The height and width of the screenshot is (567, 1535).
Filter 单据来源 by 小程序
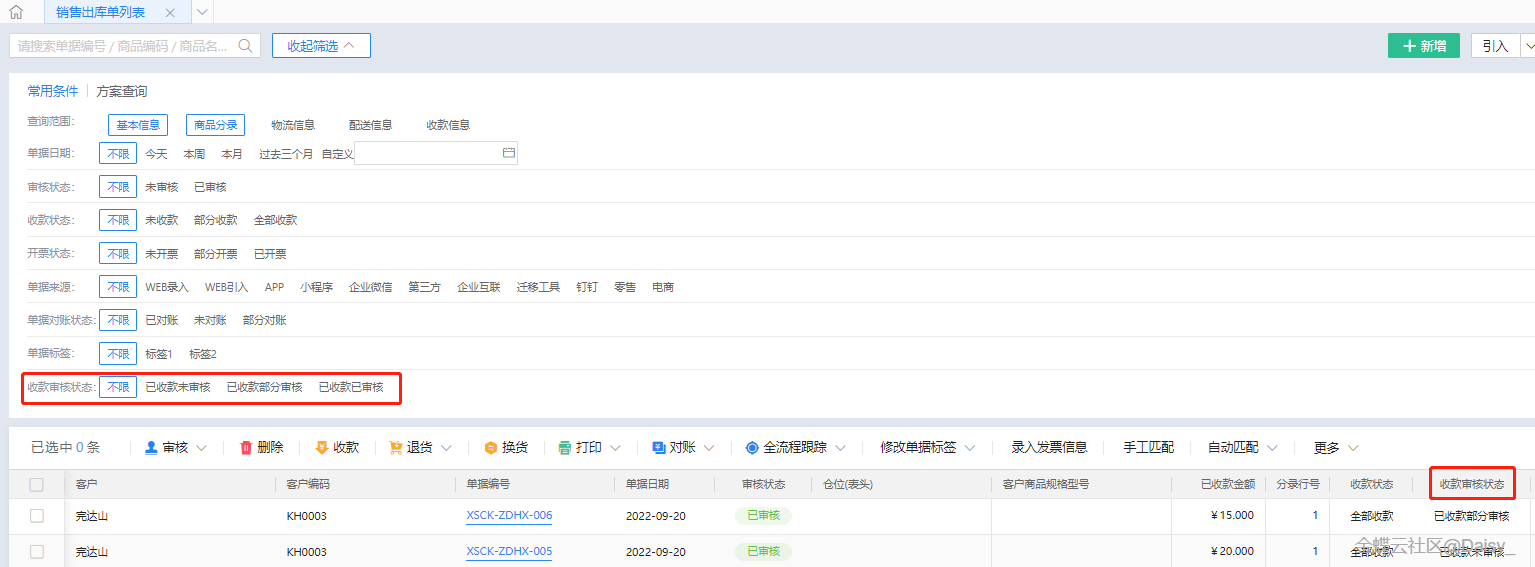pos(316,287)
